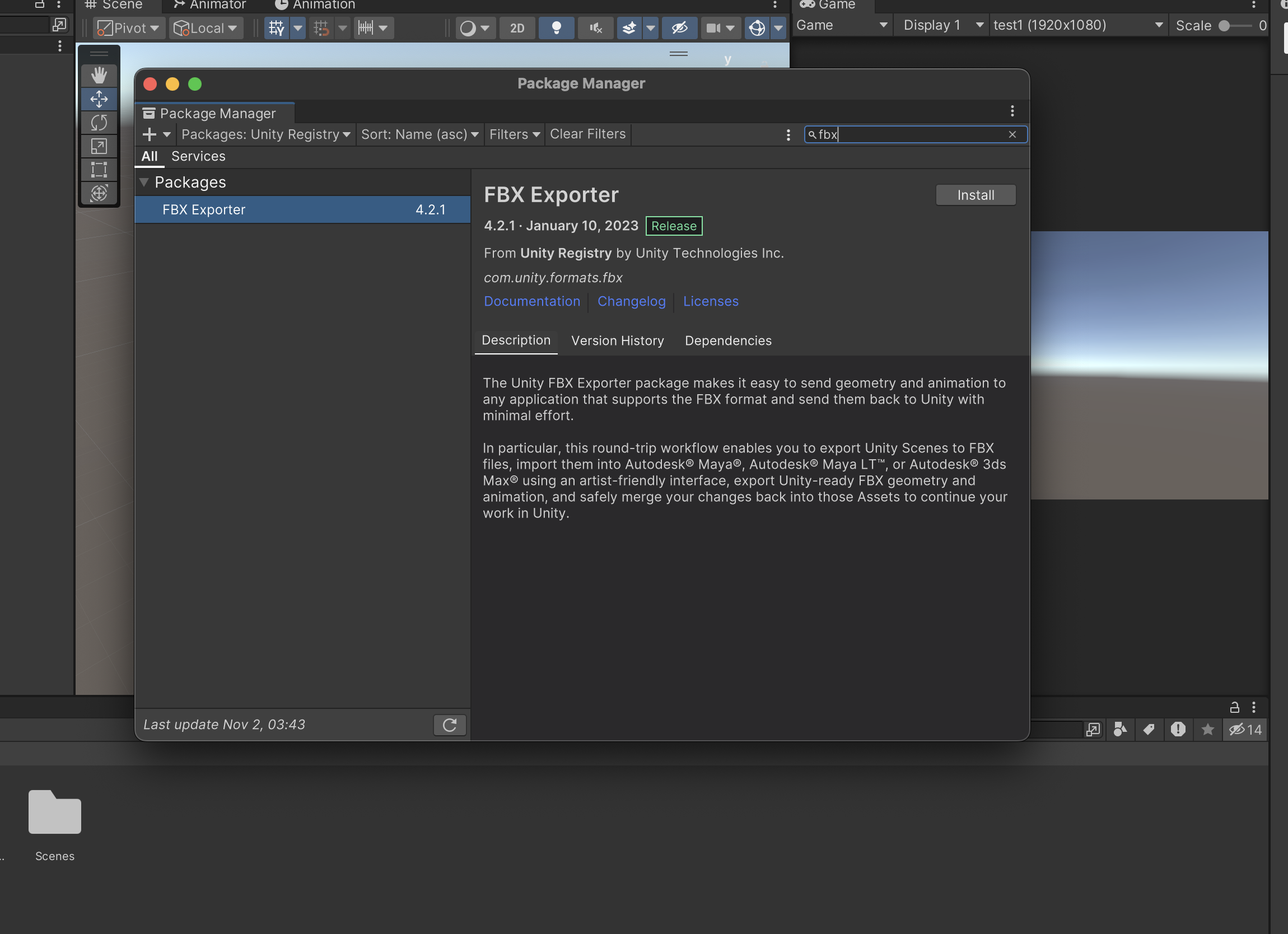1288x934 pixels.
Task: Open draw mode shading dropdown
Action: tap(475, 28)
